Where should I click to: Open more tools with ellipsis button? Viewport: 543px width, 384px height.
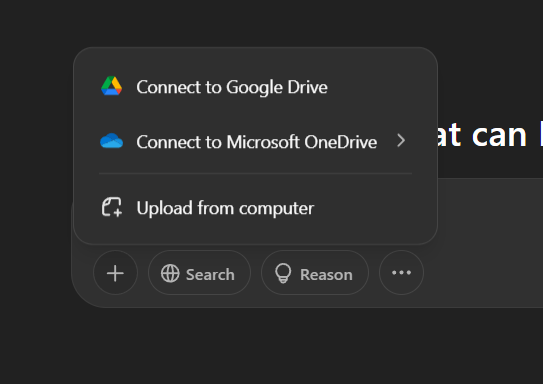pos(401,273)
